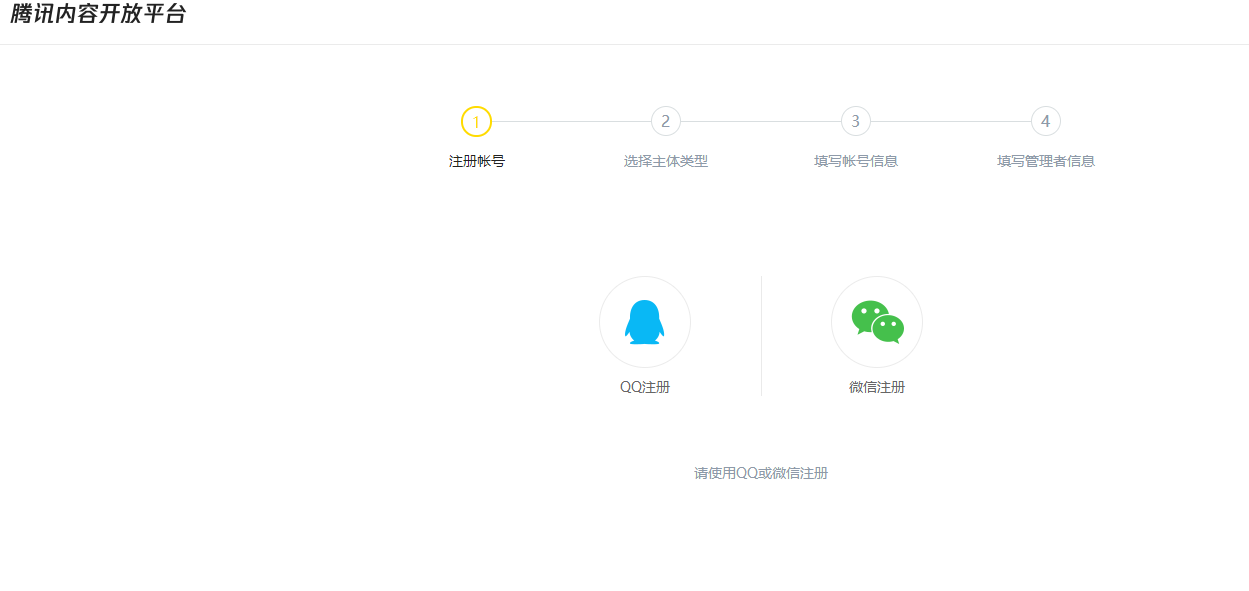The height and width of the screenshot is (591, 1249).
Task: Click the 填写帐号信息 step label
Action: tap(856, 161)
